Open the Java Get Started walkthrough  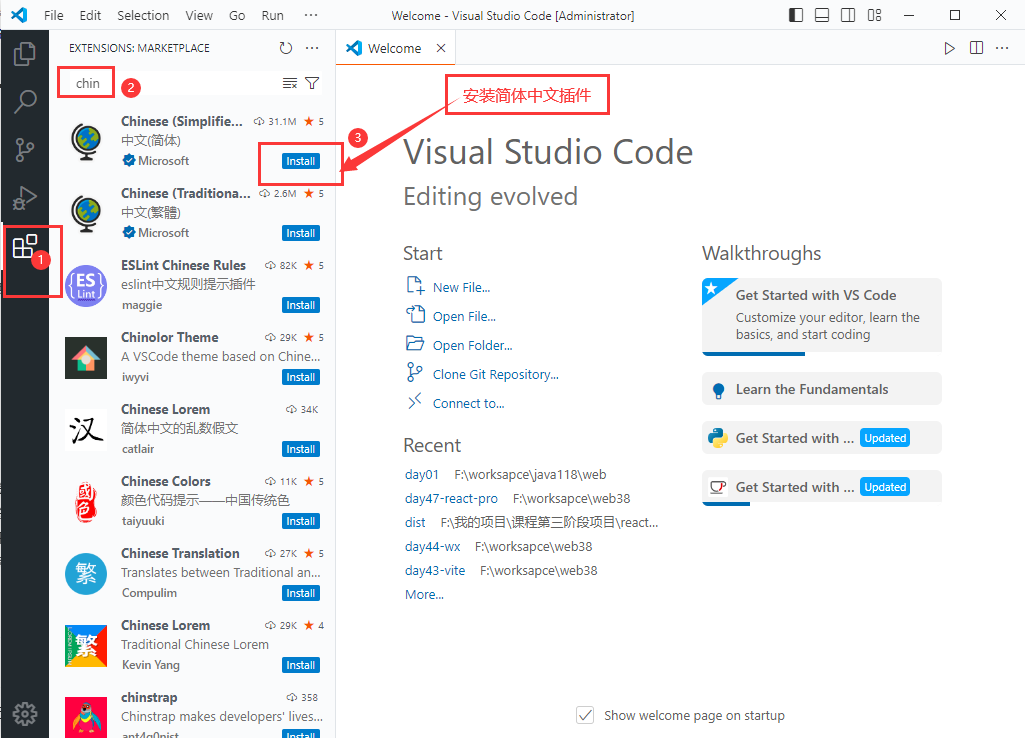pyautogui.click(x=822, y=487)
